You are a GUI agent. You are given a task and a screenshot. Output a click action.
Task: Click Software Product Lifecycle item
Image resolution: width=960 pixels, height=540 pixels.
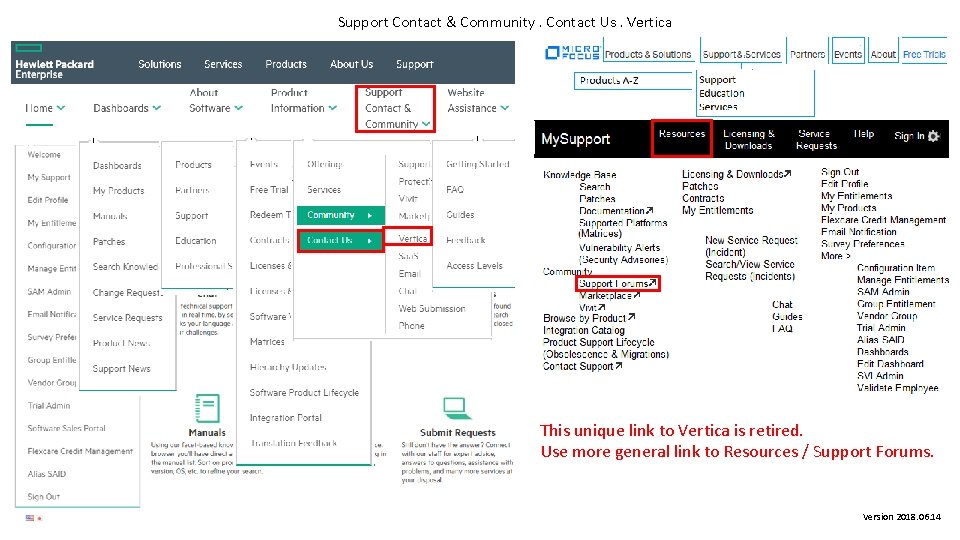pyautogui.click(x=304, y=392)
